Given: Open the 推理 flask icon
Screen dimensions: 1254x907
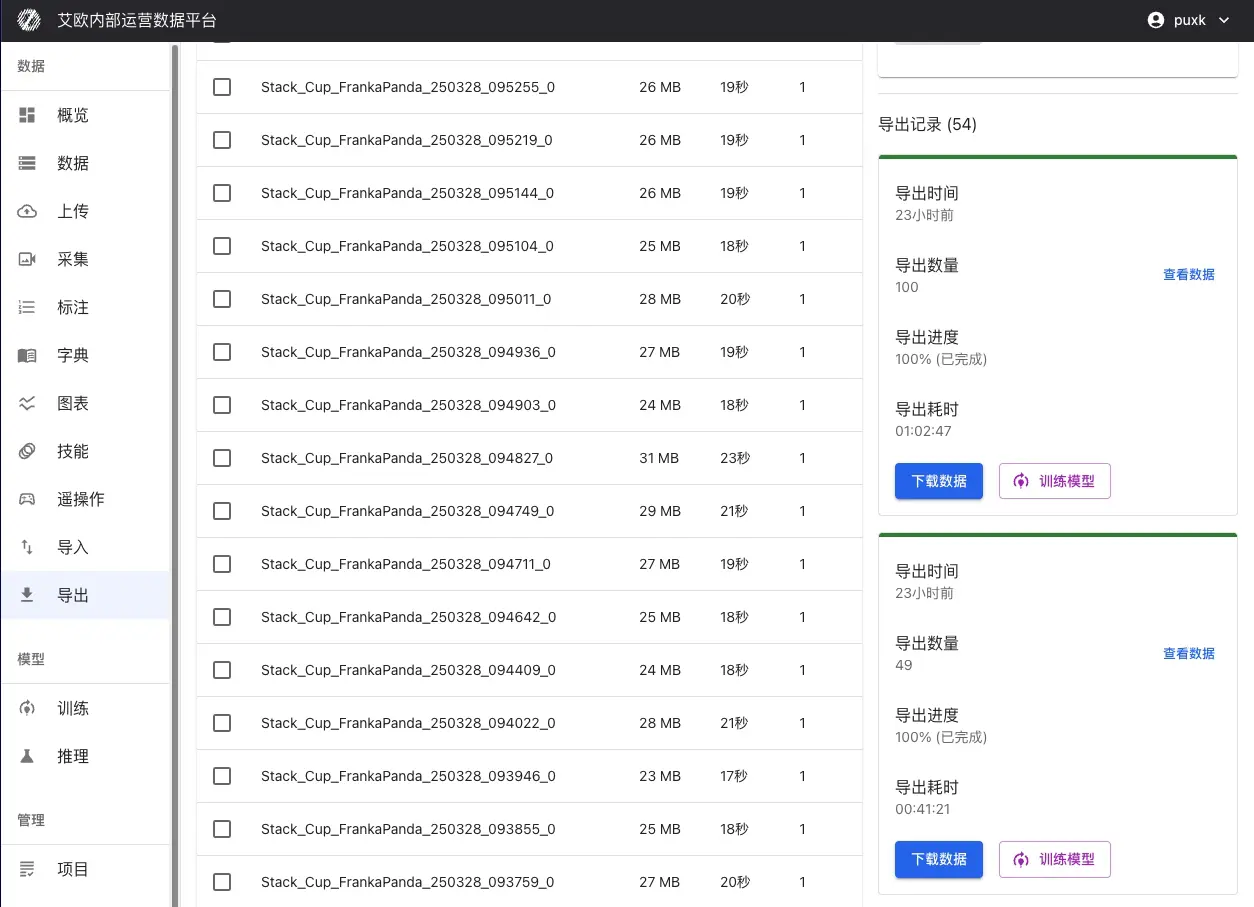Looking at the screenshot, I should click(x=28, y=756).
